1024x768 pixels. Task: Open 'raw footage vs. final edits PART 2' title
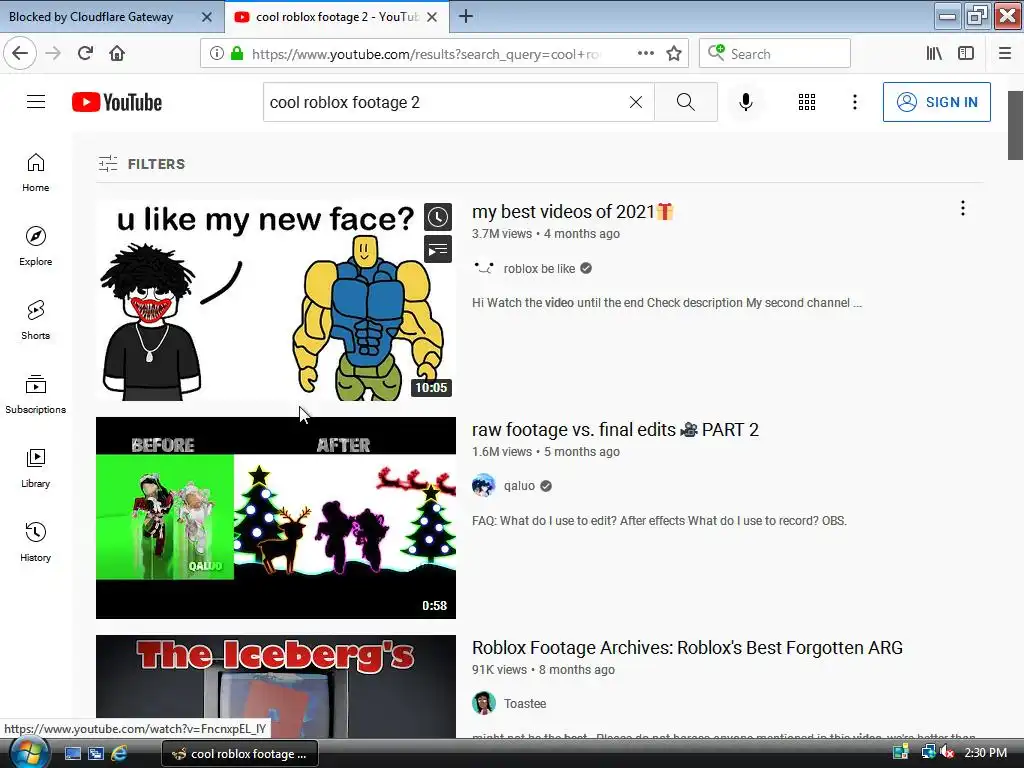pyautogui.click(x=615, y=430)
